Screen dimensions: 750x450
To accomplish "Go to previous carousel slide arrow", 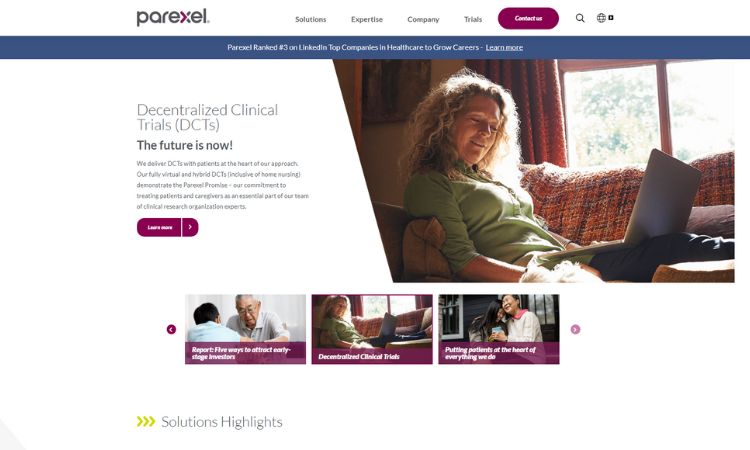I will tap(171, 329).
